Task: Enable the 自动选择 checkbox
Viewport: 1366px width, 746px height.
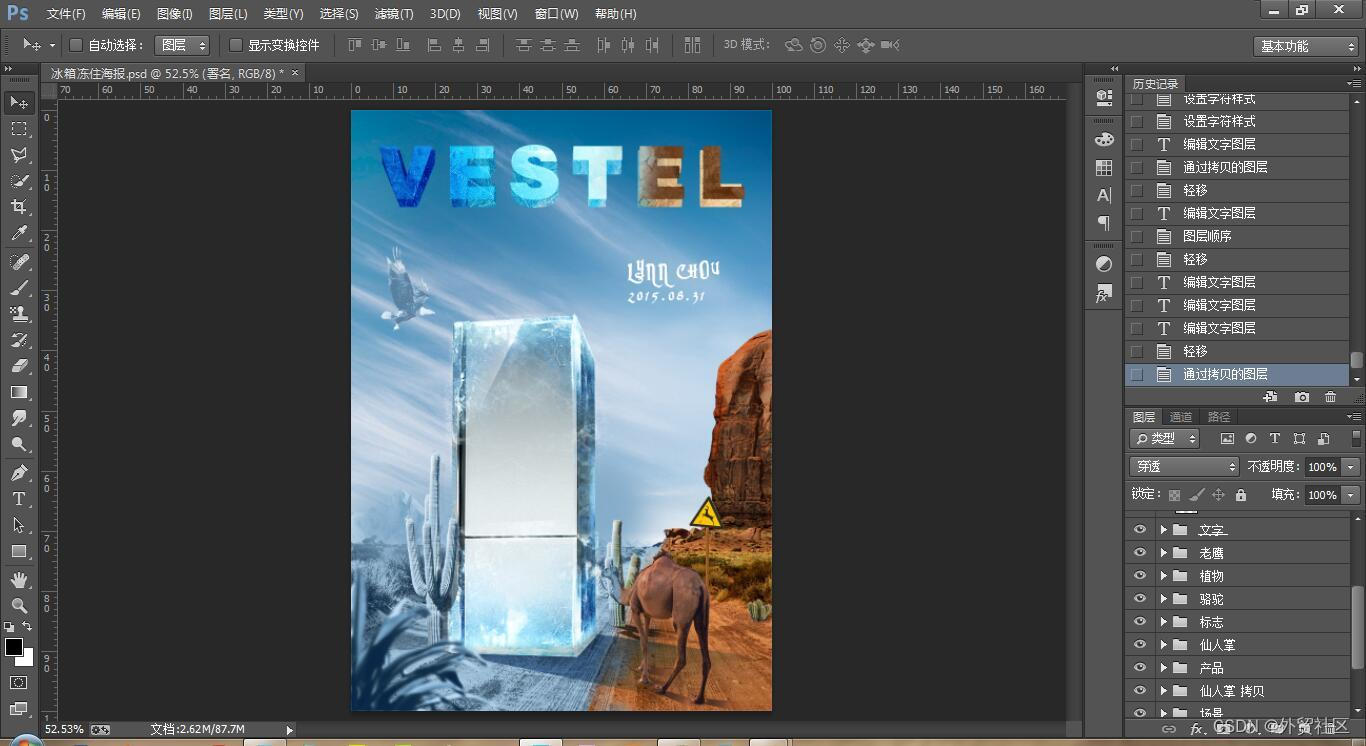Action: (x=76, y=45)
